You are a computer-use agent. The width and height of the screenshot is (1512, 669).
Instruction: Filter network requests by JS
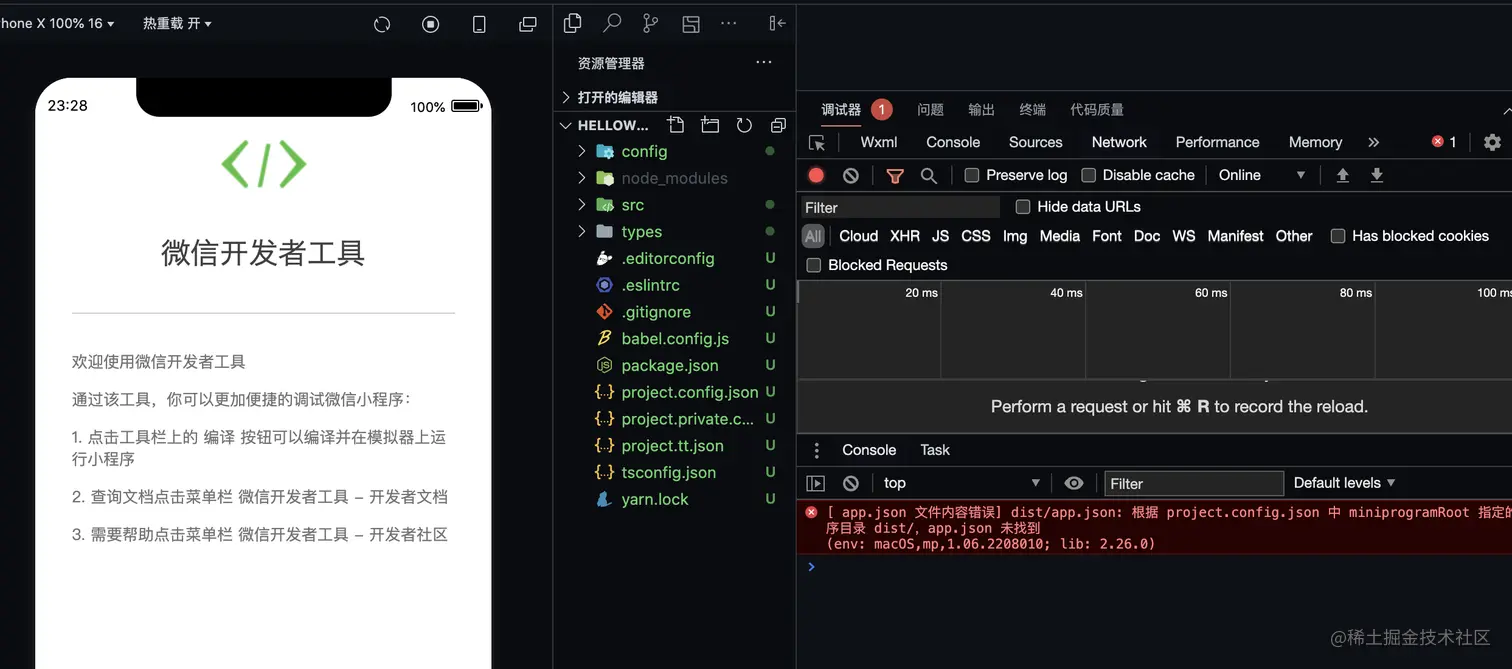pyautogui.click(x=940, y=236)
